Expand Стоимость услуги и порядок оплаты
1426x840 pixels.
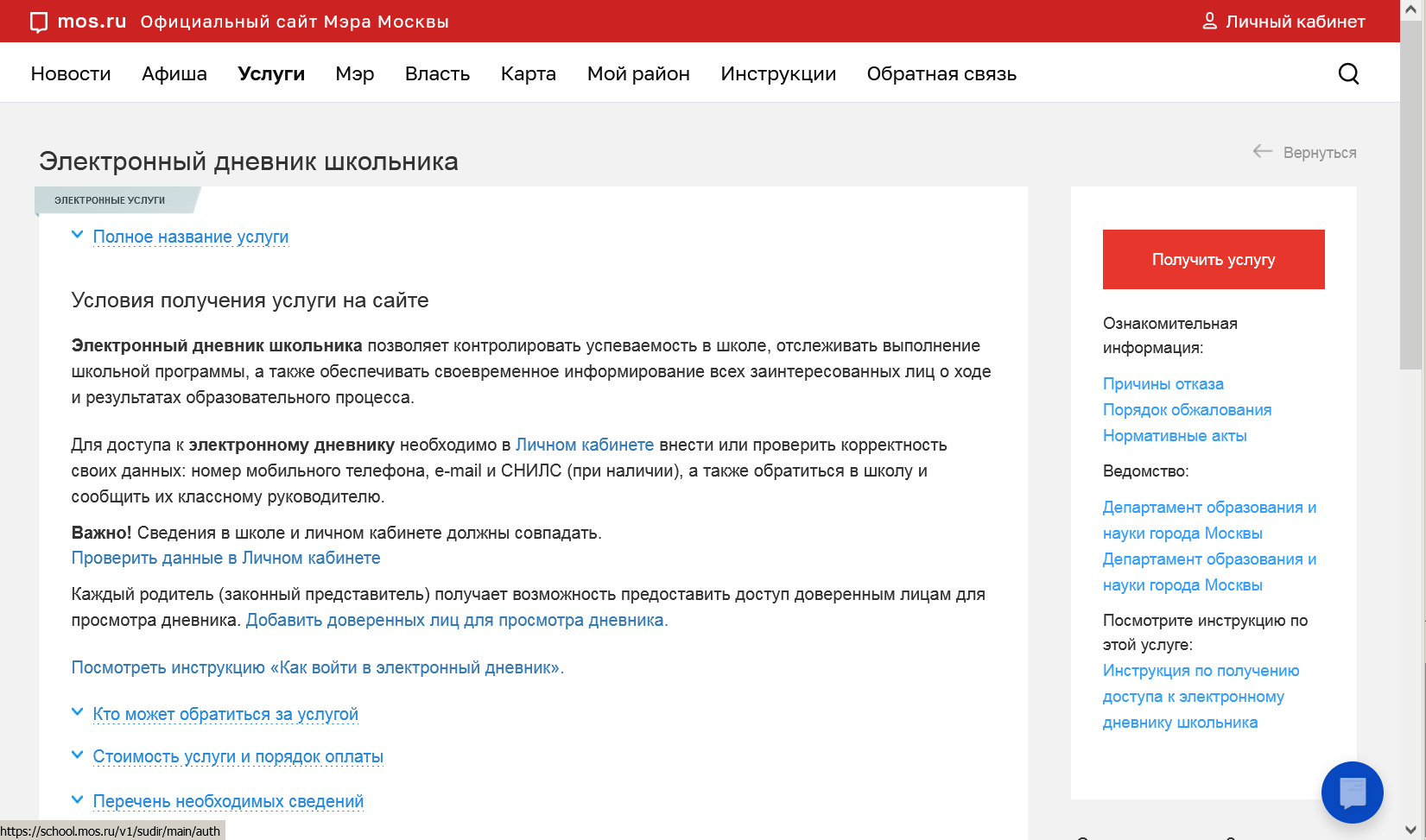(x=238, y=756)
